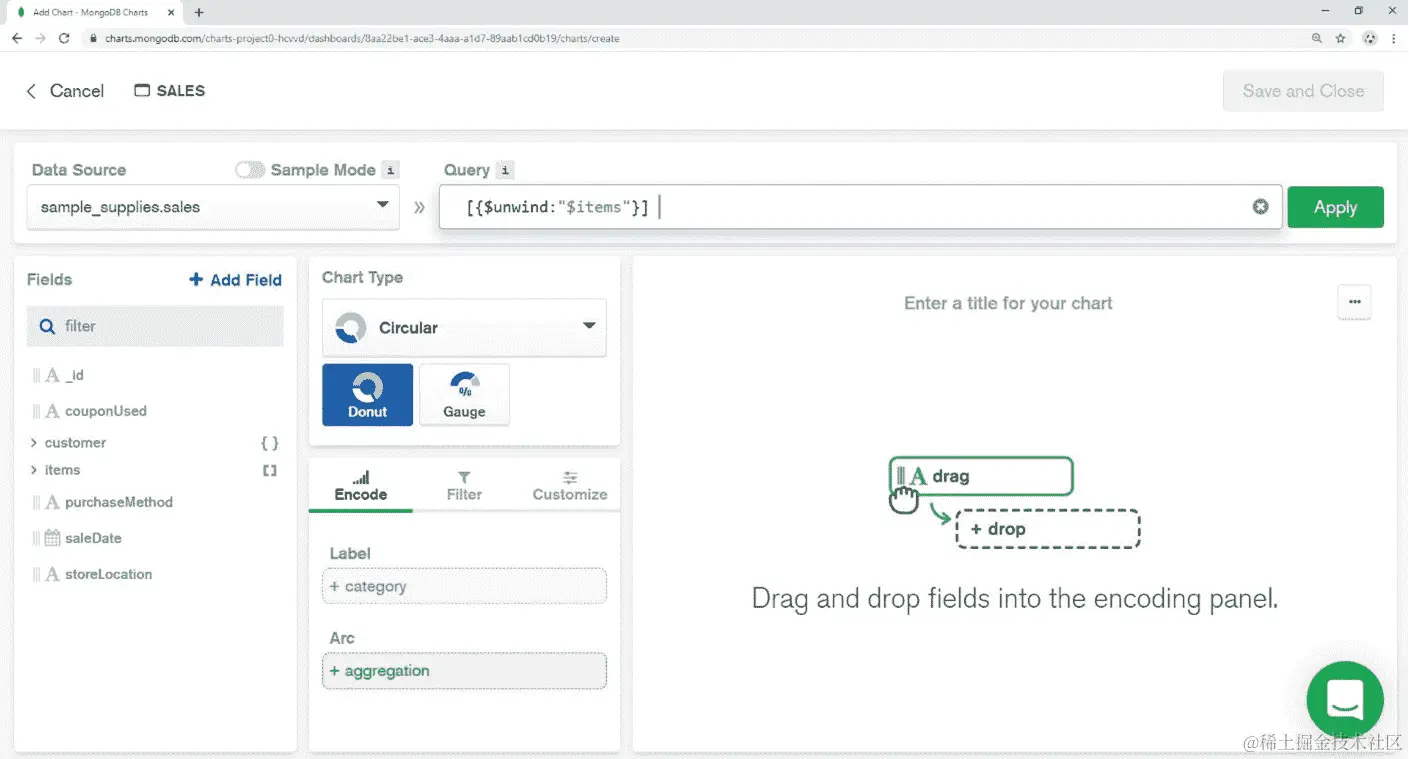This screenshot has width=1409, height=759.
Task: Click Save and Close
Action: (1303, 91)
